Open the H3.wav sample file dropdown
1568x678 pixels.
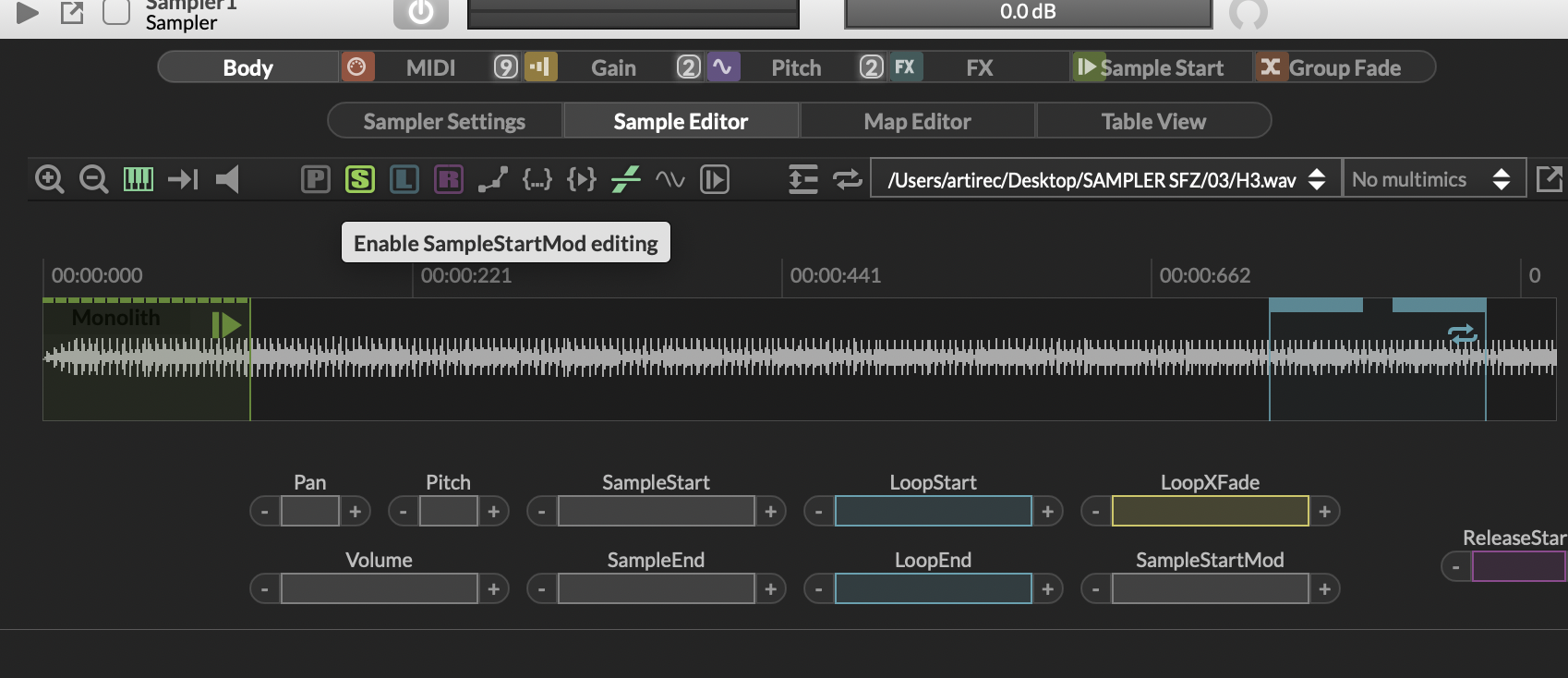click(1105, 179)
